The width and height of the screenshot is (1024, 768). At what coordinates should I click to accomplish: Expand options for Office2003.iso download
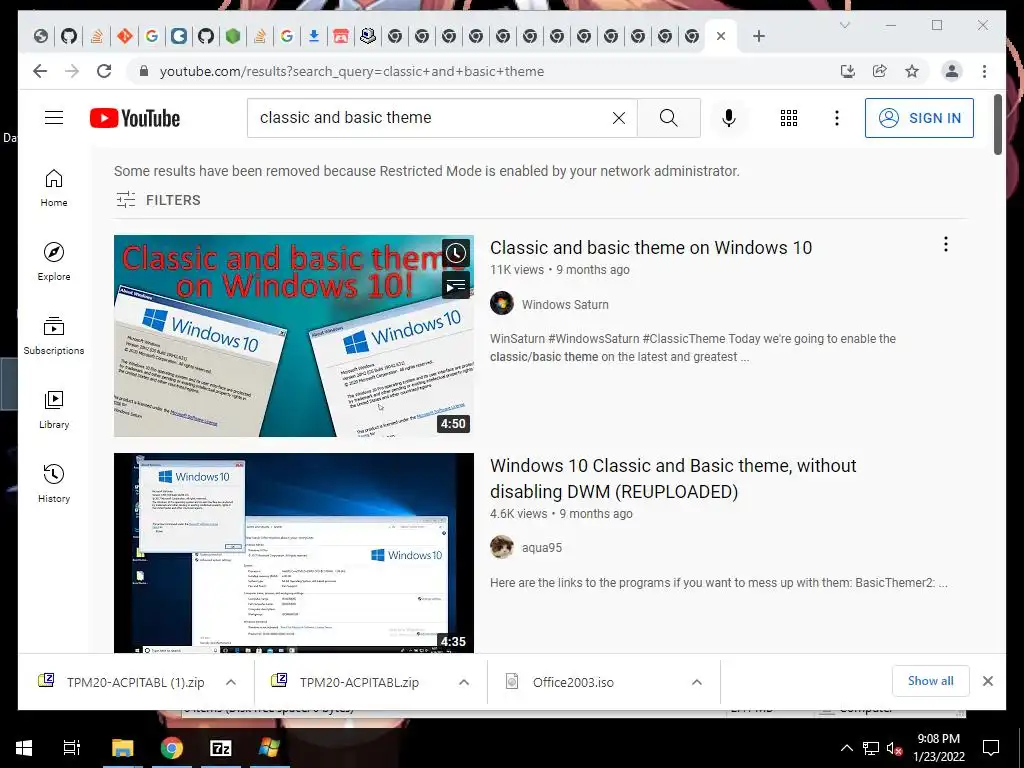click(x=697, y=682)
